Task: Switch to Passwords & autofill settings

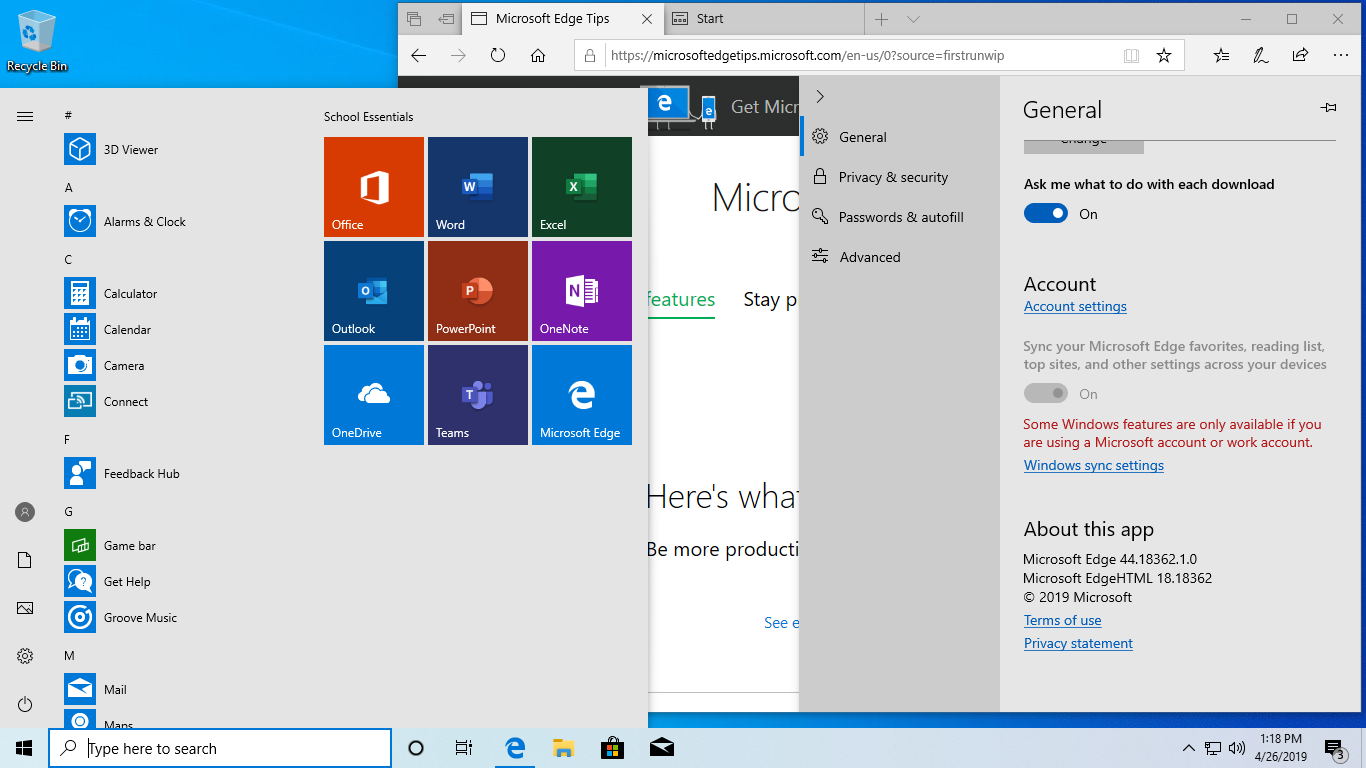Action: click(900, 217)
